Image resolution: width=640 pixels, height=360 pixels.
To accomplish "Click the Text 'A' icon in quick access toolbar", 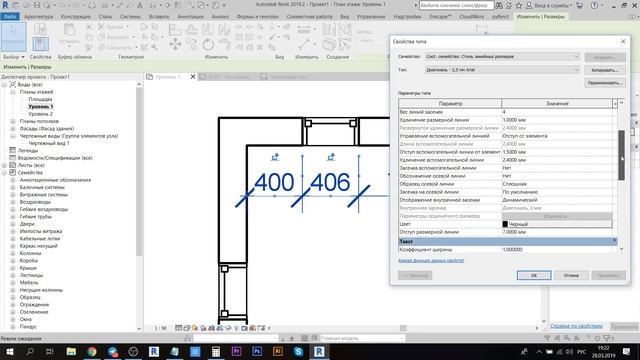I will 140,5.
